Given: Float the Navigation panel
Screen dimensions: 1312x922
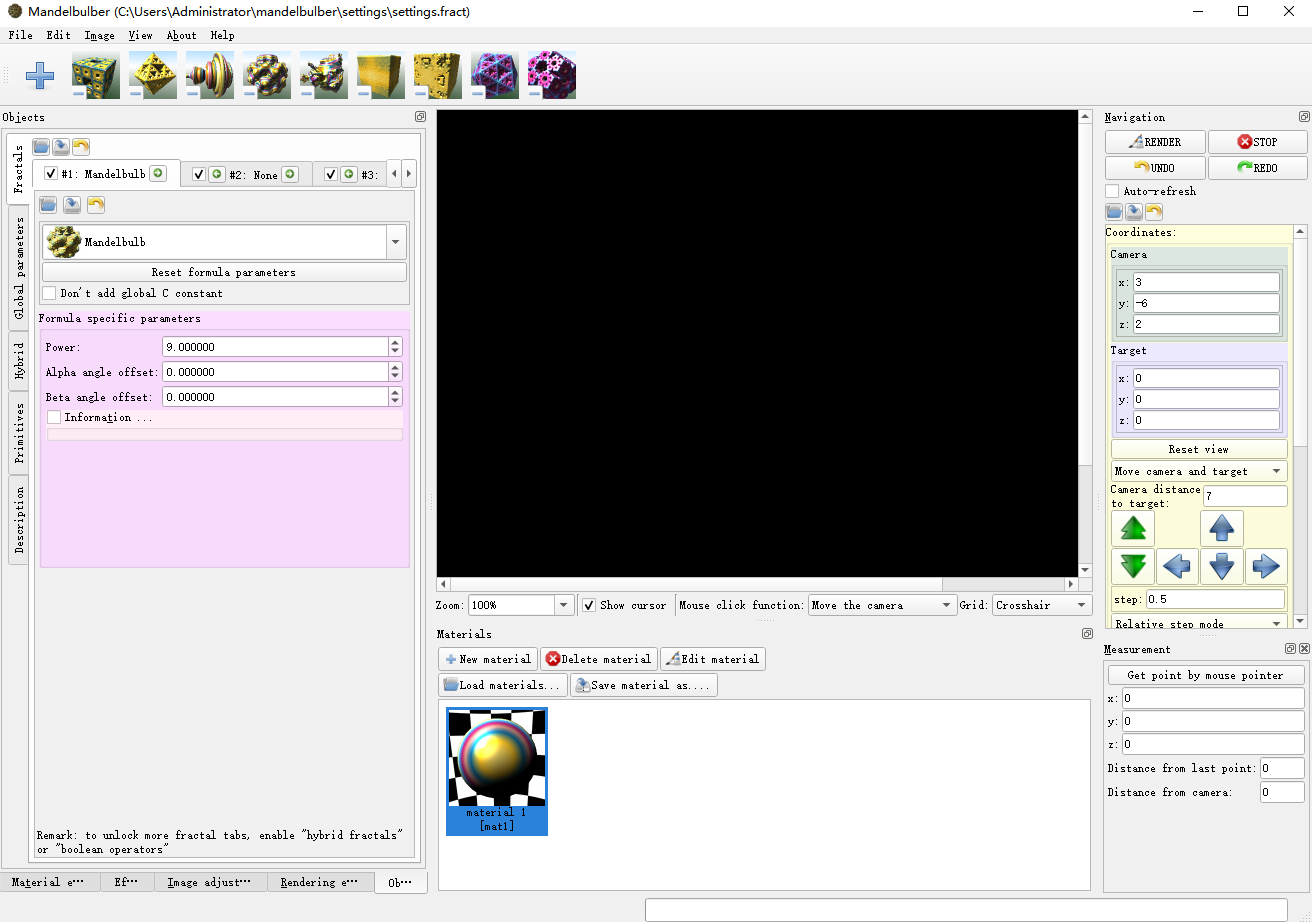Looking at the screenshot, I should (1304, 117).
